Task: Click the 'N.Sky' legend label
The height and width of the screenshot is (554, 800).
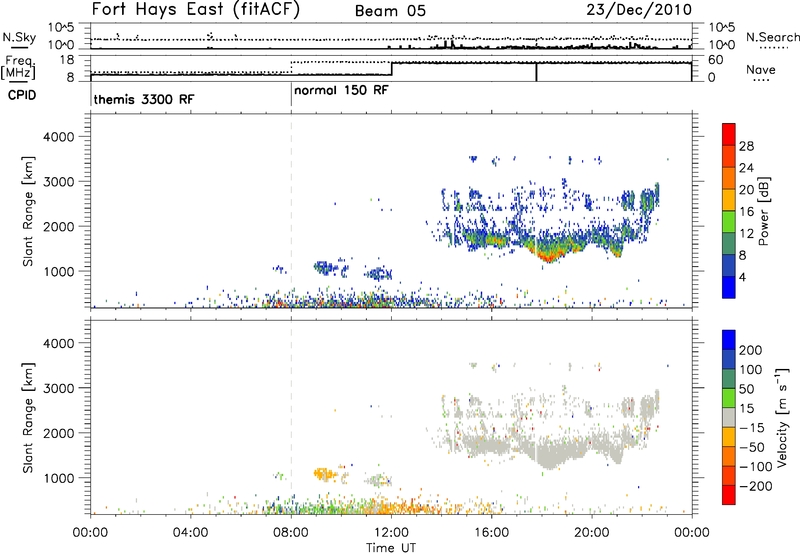Action: (19, 37)
